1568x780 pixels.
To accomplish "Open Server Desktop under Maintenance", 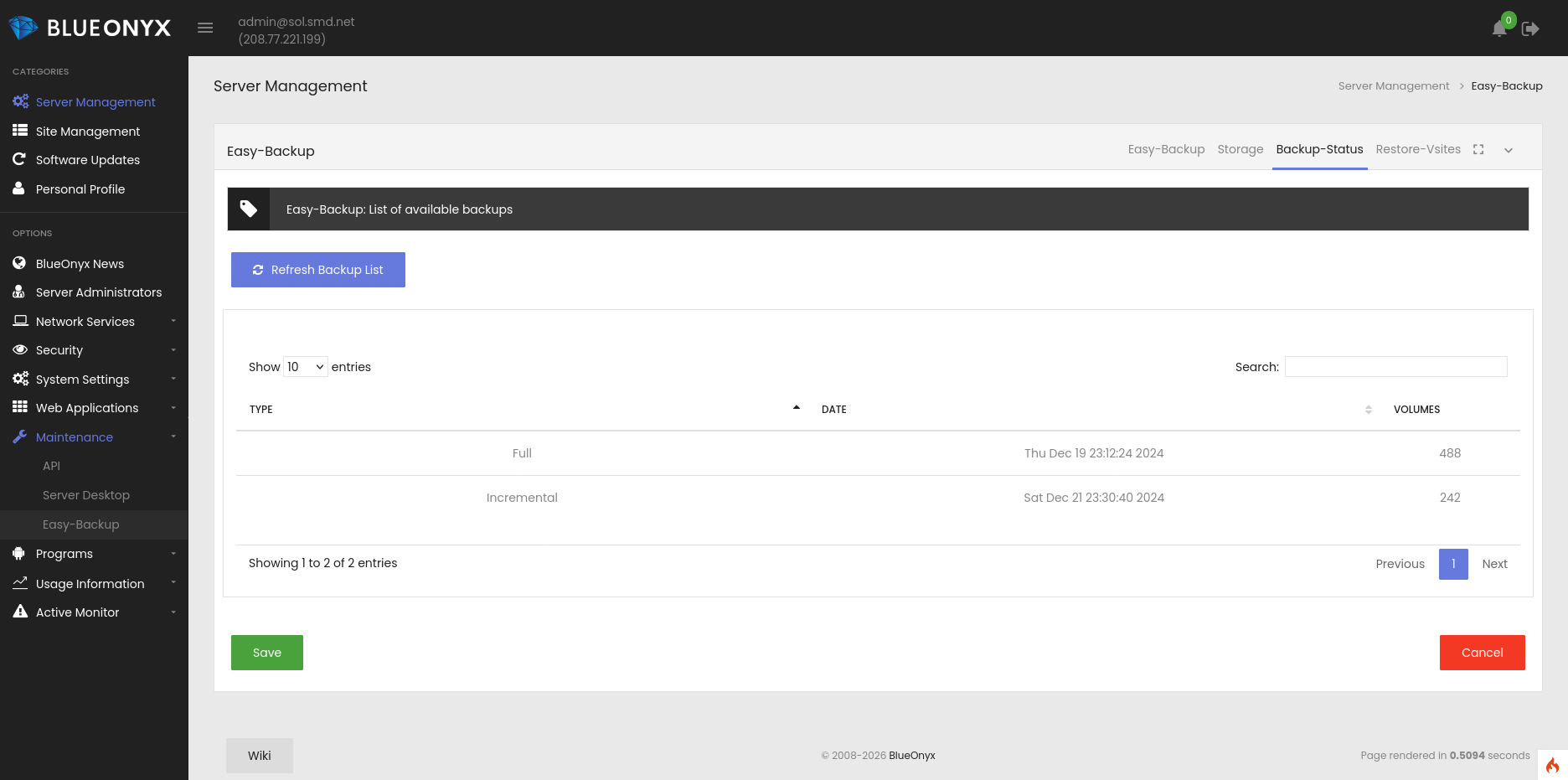I will [86, 495].
